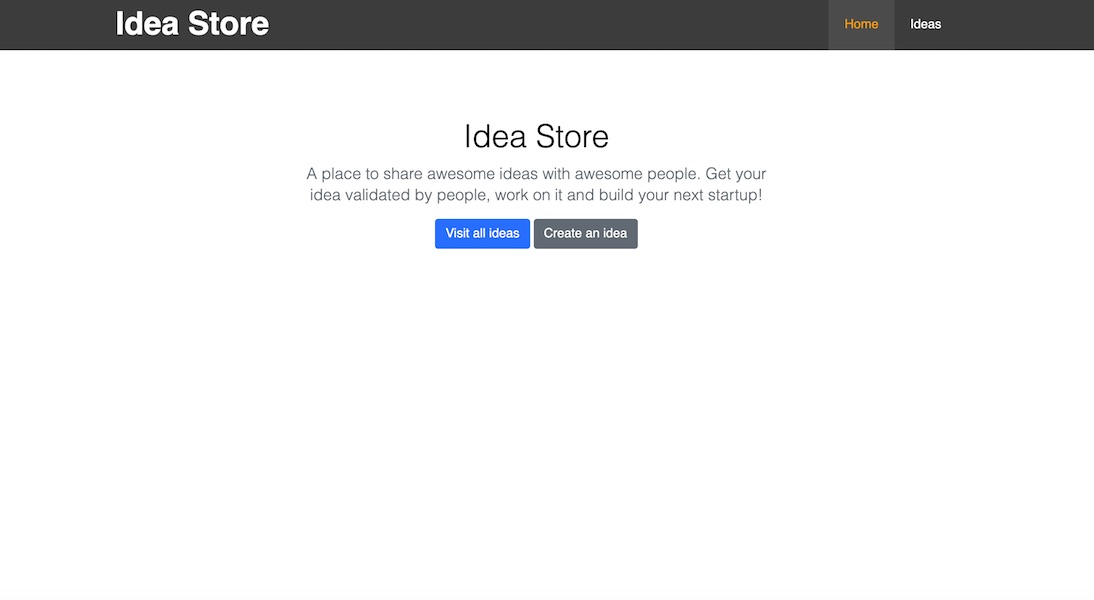
Task: Click the word "Create" on the gray button
Action: (562, 233)
